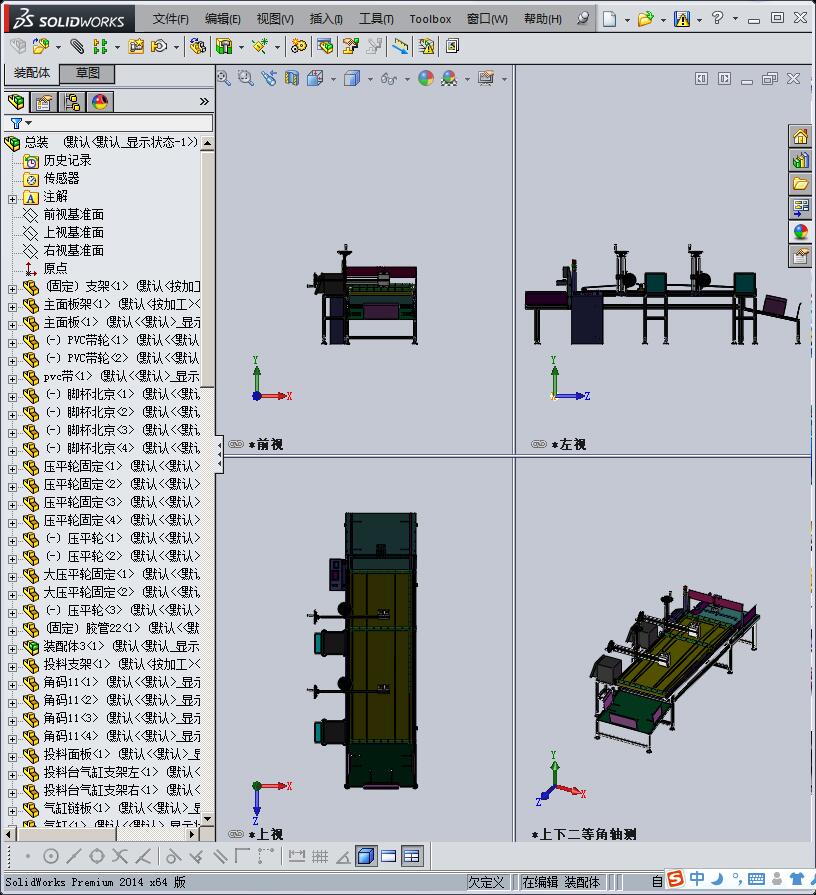Open SolidWorks Resources home icon in task pane

pyautogui.click(x=800, y=136)
